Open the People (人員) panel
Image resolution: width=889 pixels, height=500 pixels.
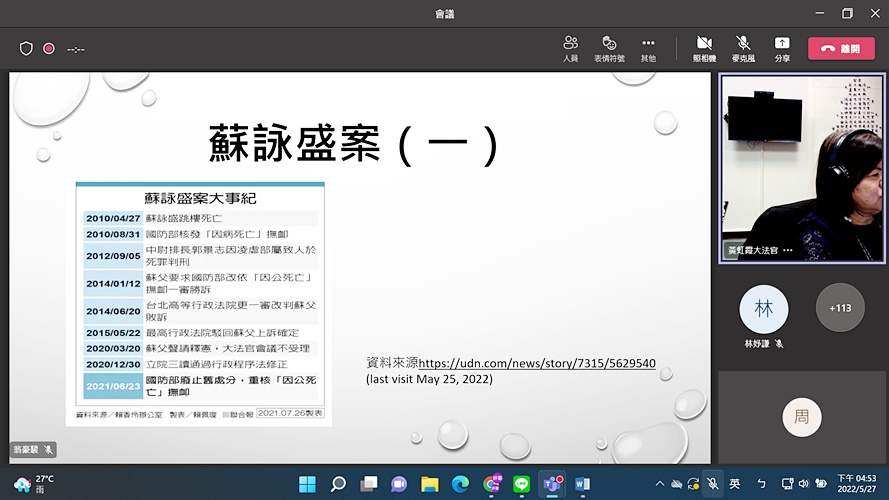(x=570, y=48)
